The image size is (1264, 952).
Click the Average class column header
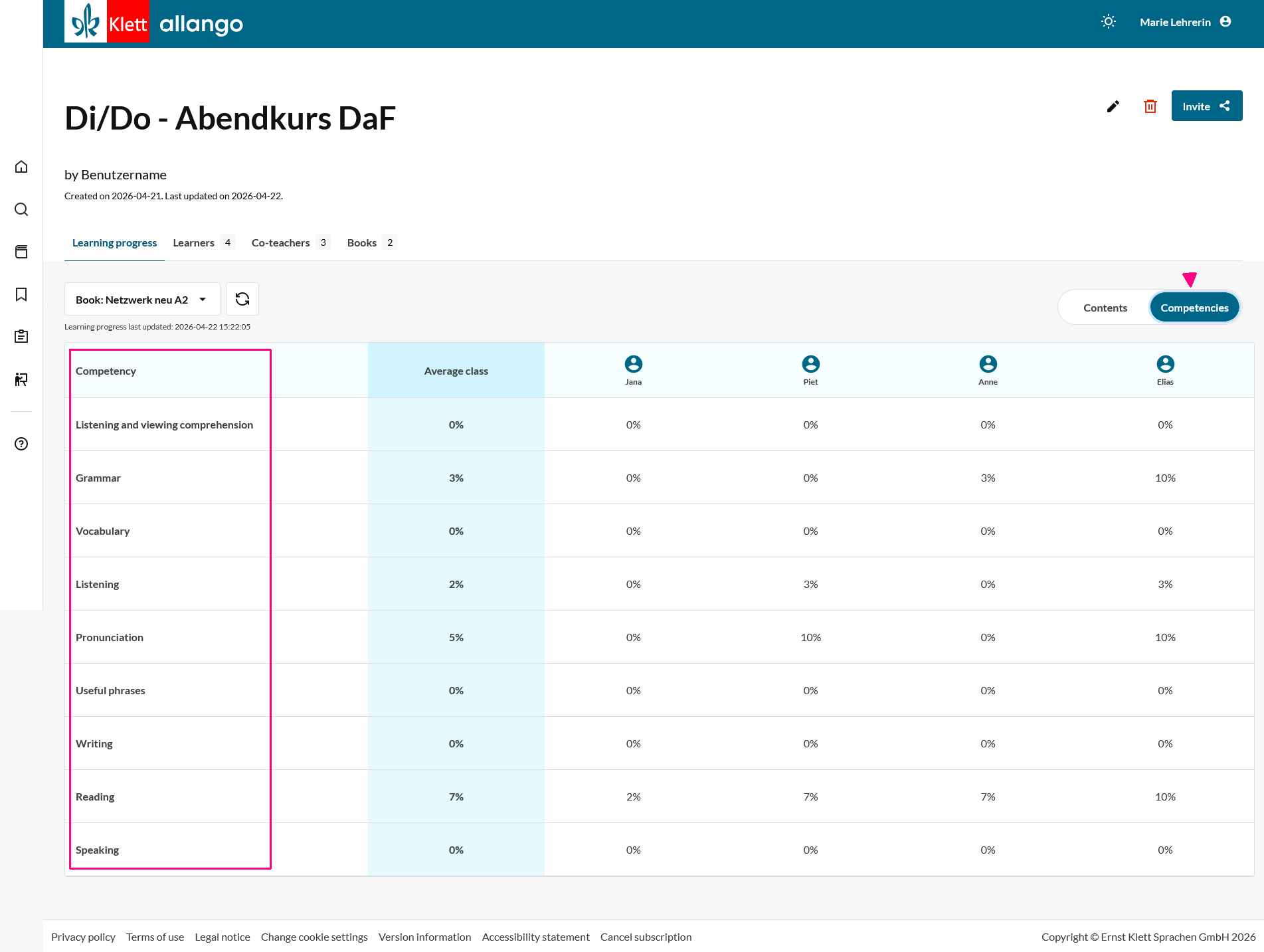[x=456, y=371]
